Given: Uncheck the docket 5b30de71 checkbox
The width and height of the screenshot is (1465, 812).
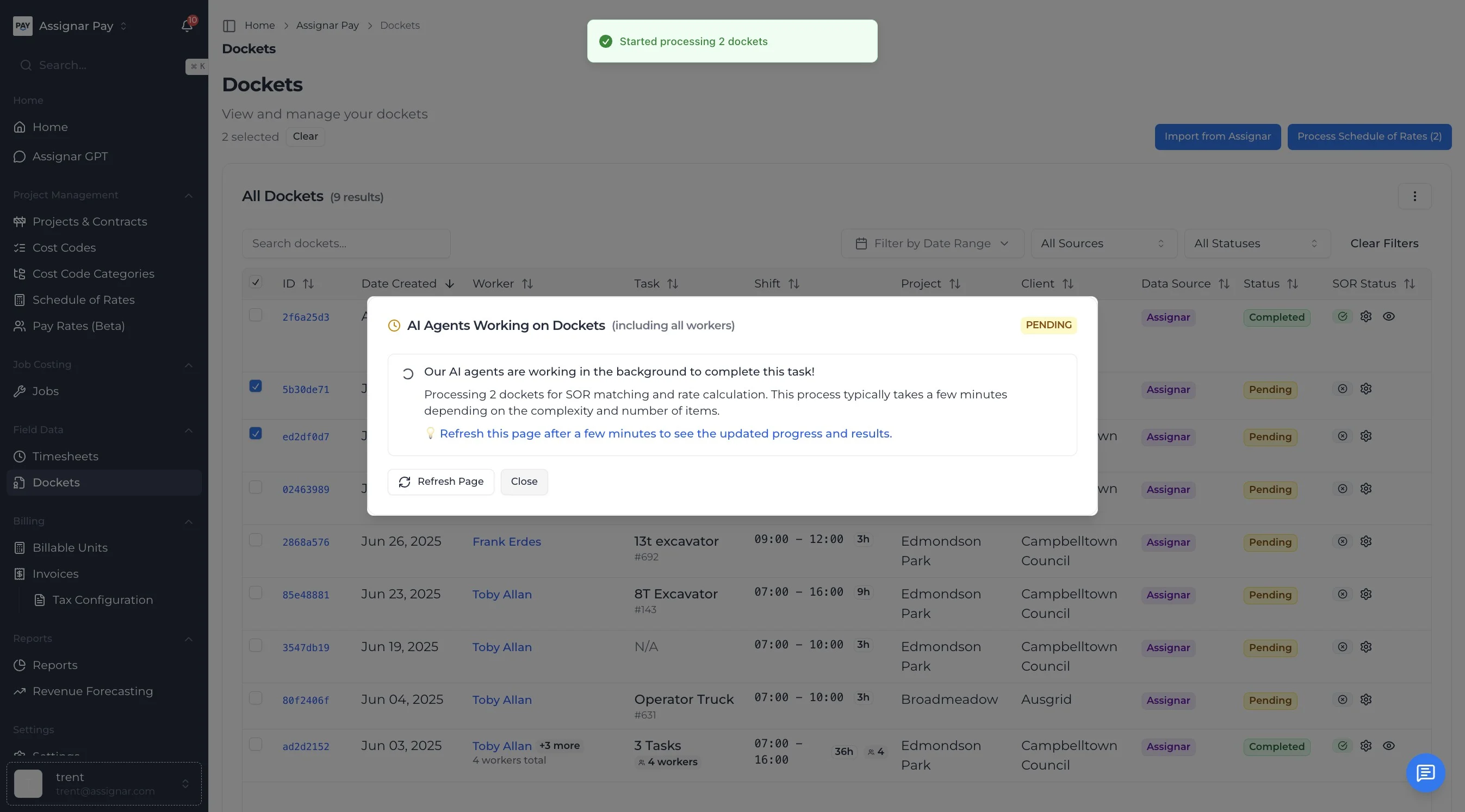Looking at the screenshot, I should click(256, 386).
